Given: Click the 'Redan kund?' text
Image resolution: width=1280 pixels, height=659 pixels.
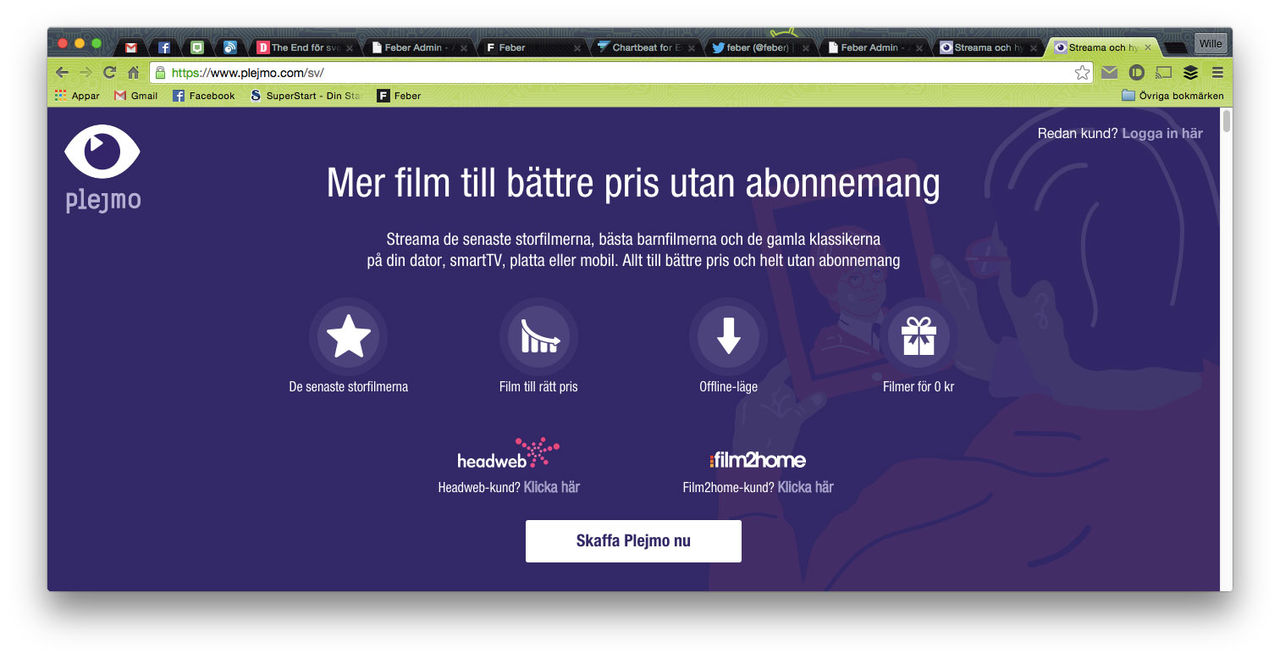Looking at the screenshot, I should 1078,133.
